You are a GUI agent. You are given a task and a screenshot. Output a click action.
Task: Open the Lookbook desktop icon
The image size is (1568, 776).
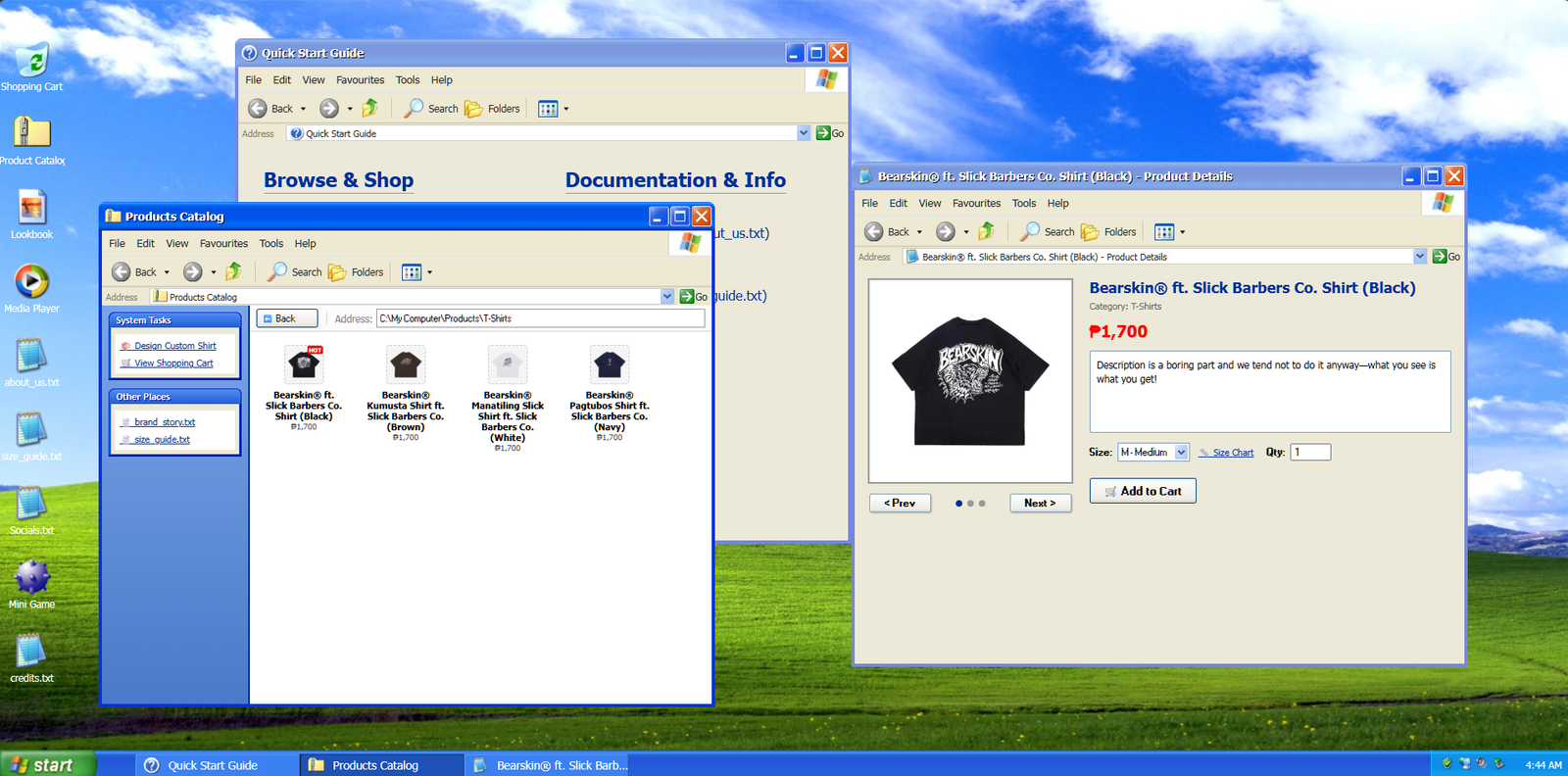pyautogui.click(x=32, y=215)
